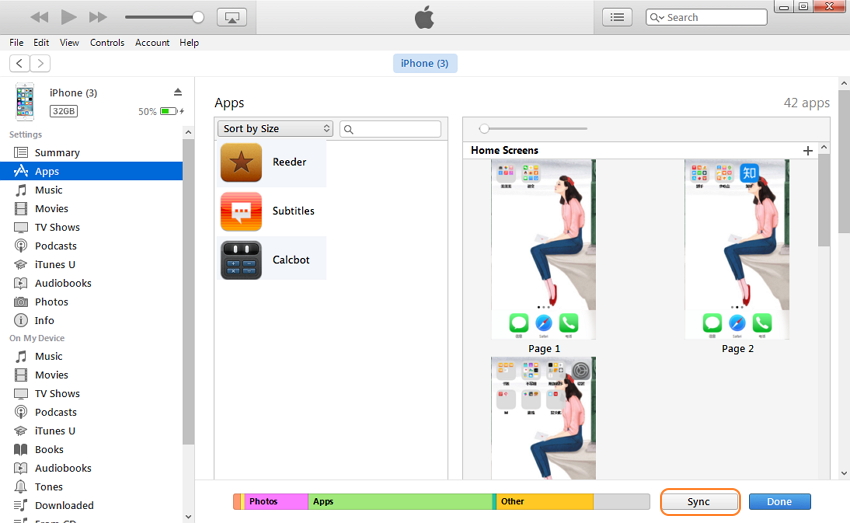The width and height of the screenshot is (850, 523).
Task: Click the 42 apps count label
Action: [807, 103]
